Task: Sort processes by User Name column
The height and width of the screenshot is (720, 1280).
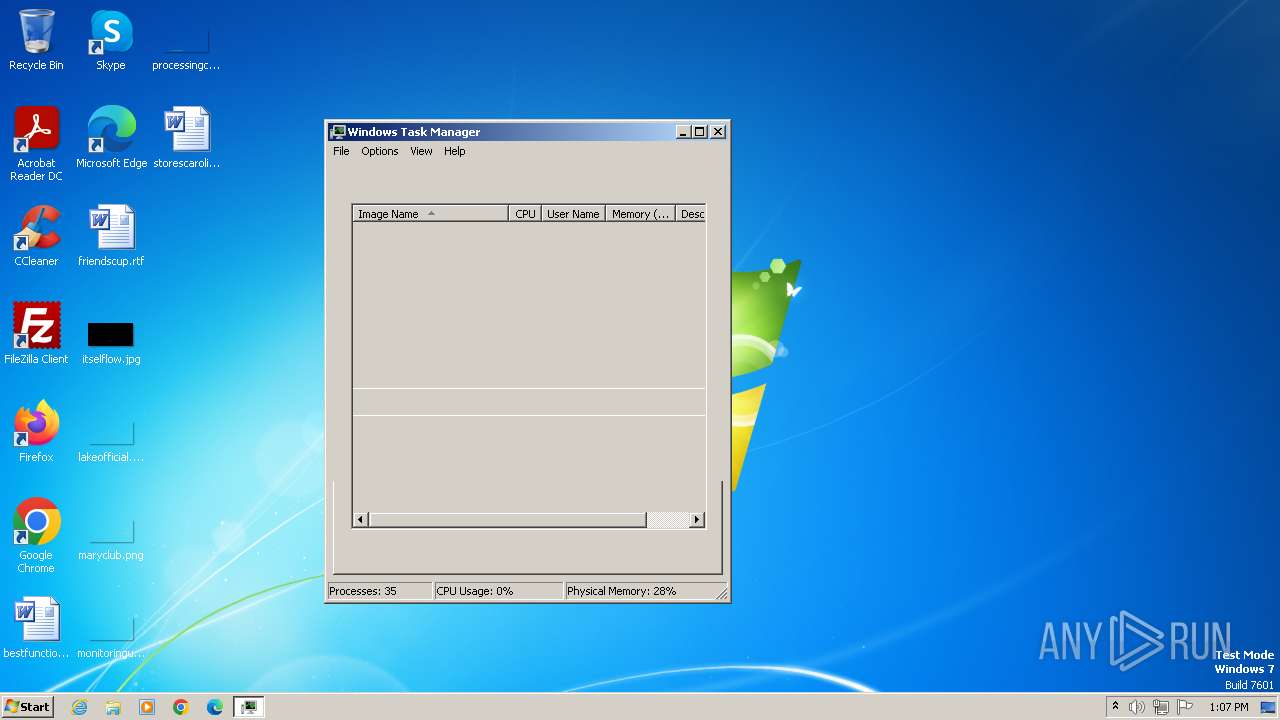Action: (x=573, y=214)
